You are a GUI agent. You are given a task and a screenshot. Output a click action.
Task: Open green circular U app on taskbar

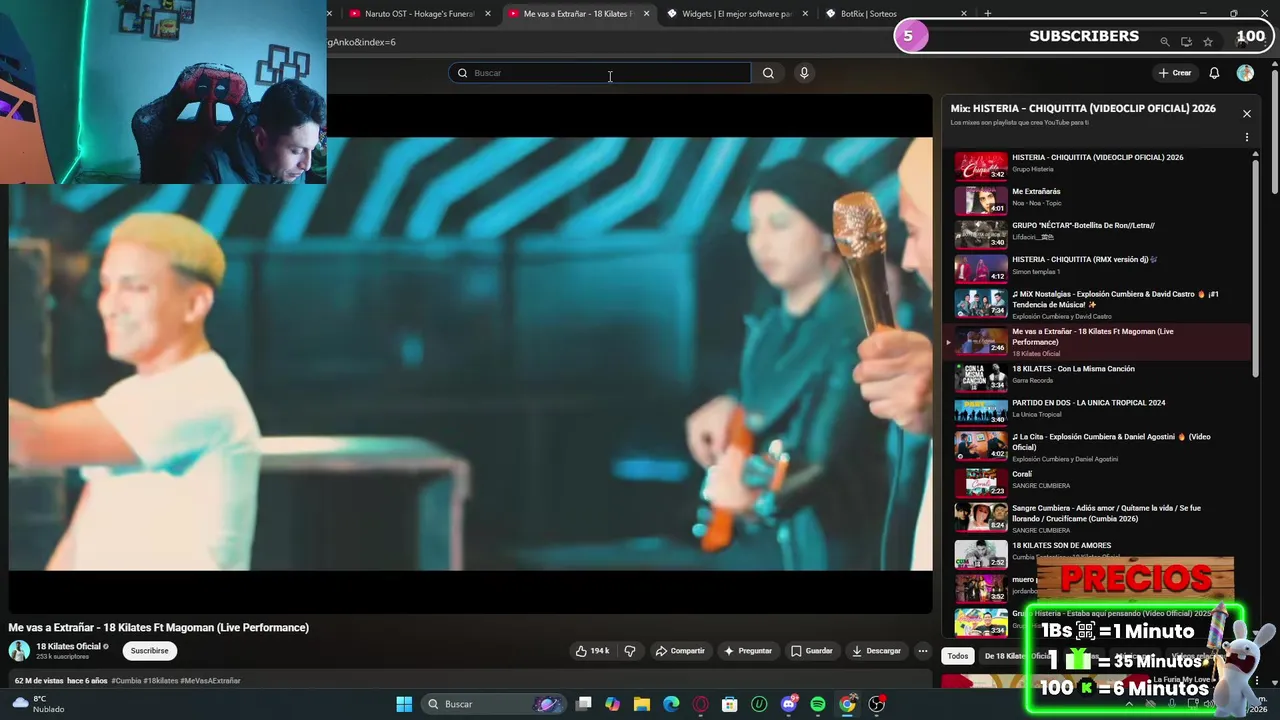tap(759, 704)
